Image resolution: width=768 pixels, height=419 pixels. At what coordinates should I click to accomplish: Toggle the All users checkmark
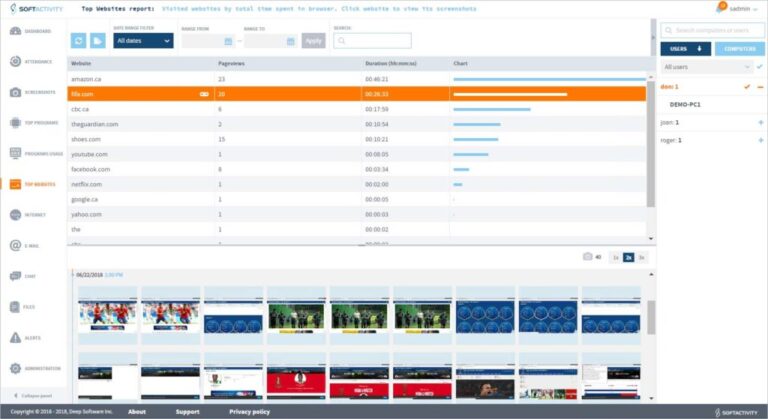tap(760, 67)
